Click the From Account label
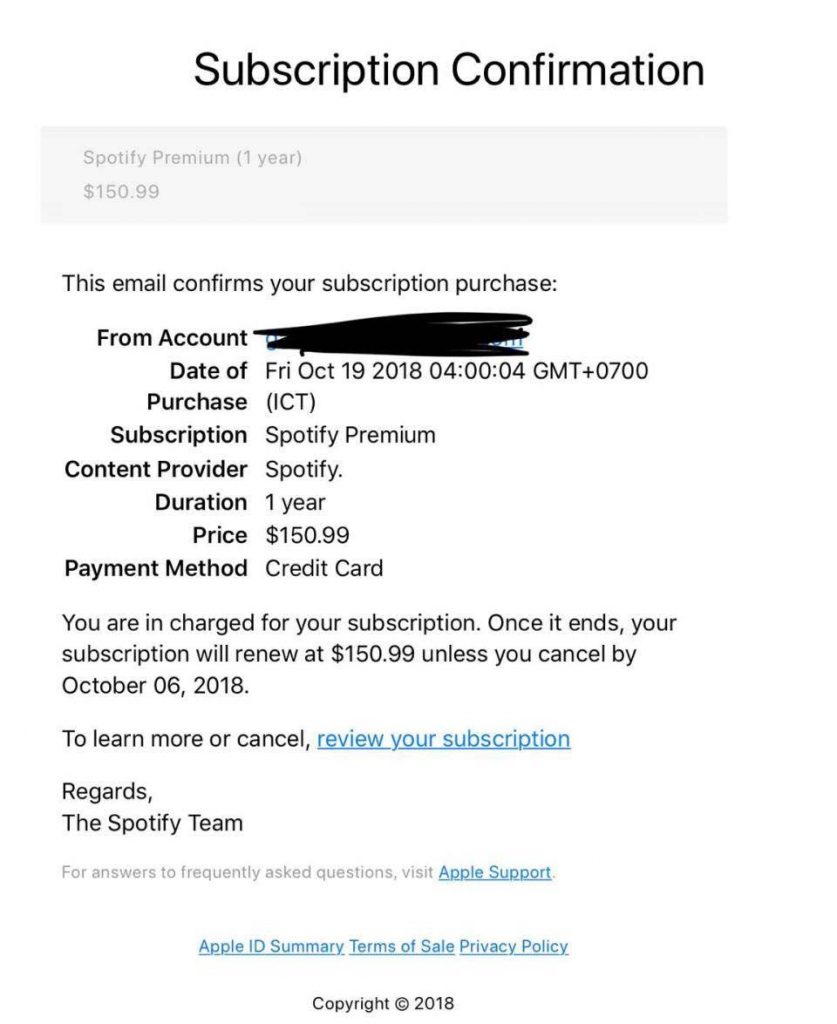837x1024 pixels. [x=172, y=338]
